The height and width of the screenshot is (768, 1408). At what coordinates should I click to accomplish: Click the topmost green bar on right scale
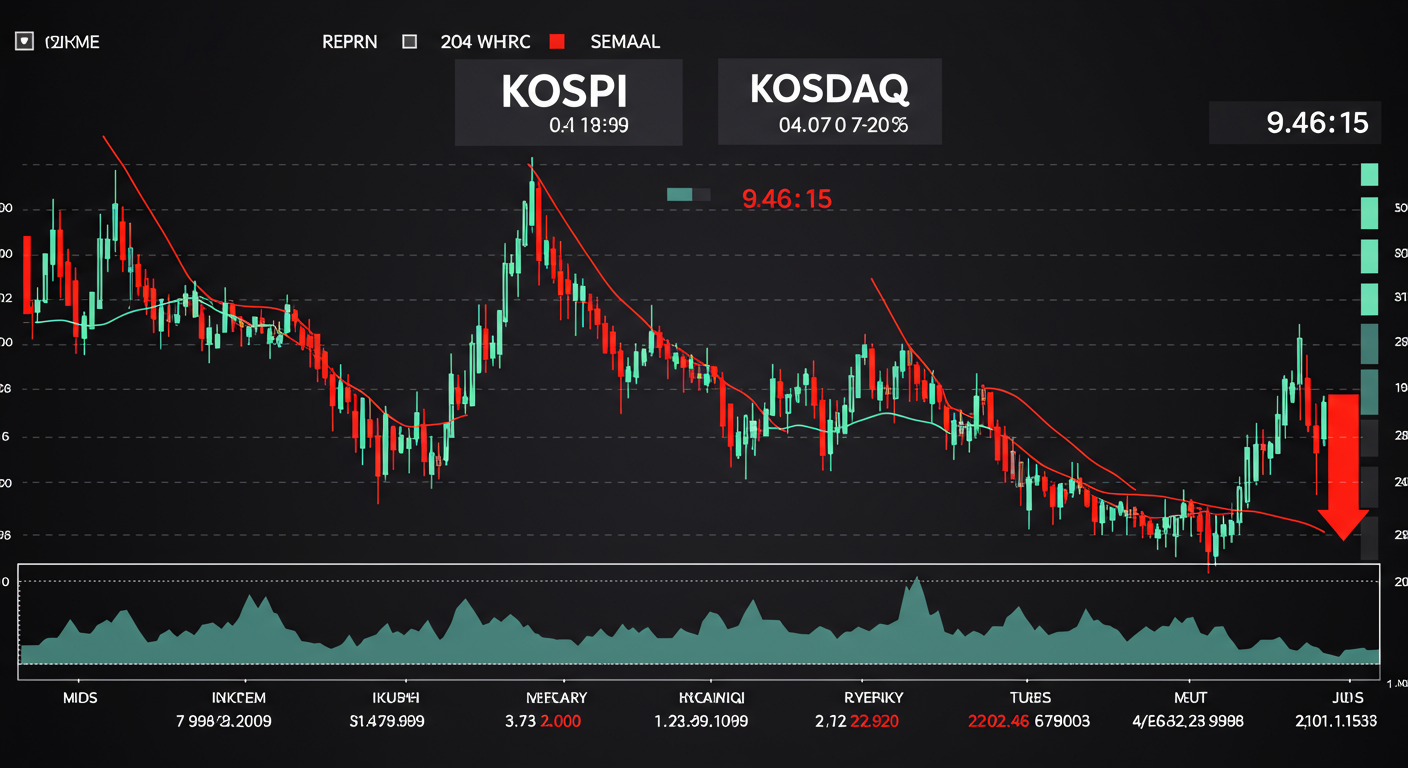click(x=1369, y=174)
